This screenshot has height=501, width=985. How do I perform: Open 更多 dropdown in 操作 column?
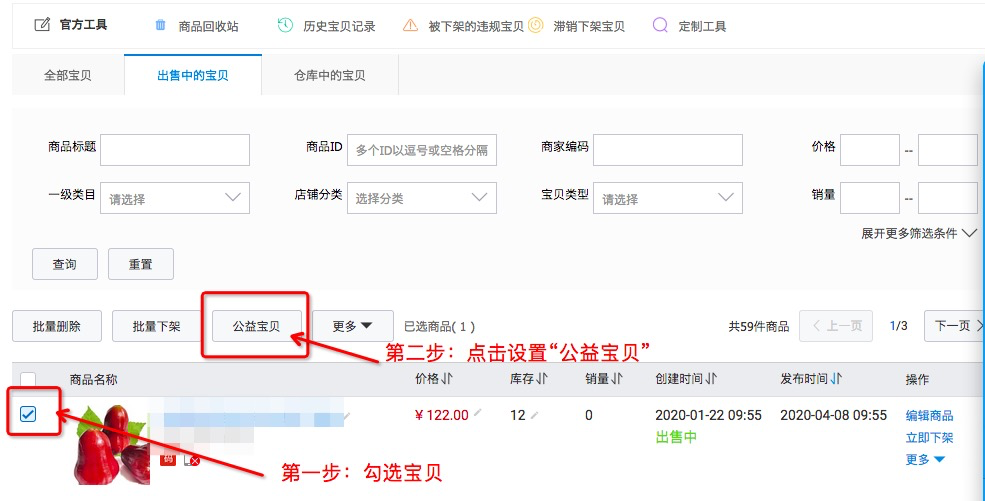pyautogui.click(x=925, y=460)
